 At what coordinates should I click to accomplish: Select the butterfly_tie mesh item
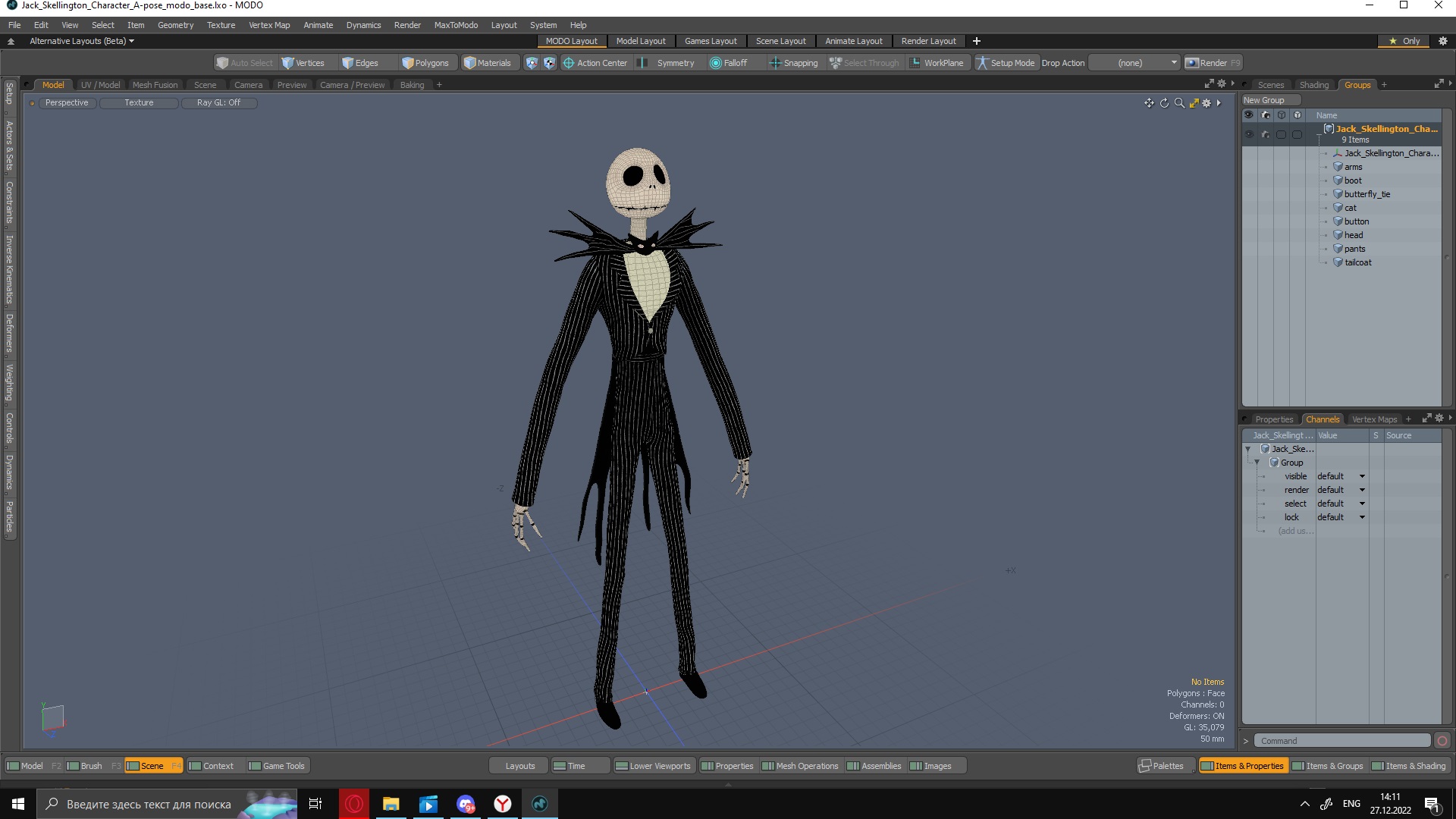click(x=1367, y=194)
